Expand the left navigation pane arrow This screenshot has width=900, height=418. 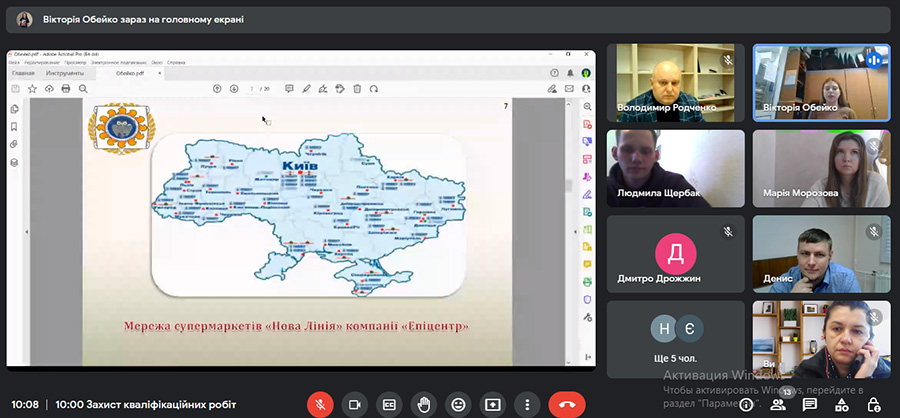pyautogui.click(x=26, y=231)
